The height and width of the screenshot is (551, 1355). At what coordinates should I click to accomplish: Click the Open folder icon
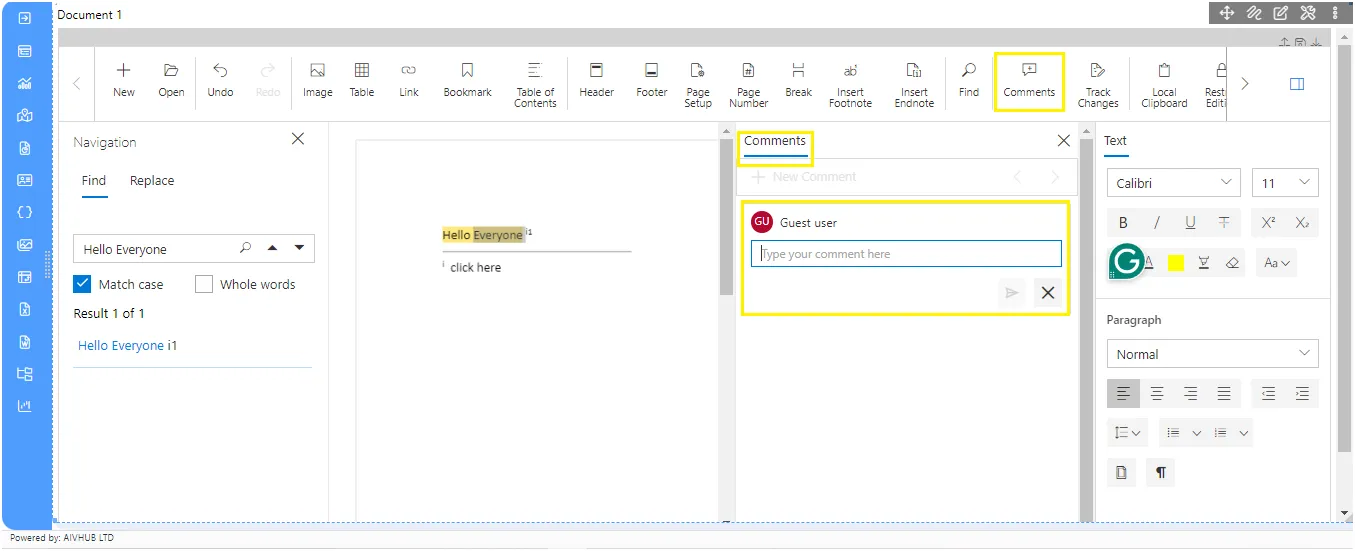point(171,81)
